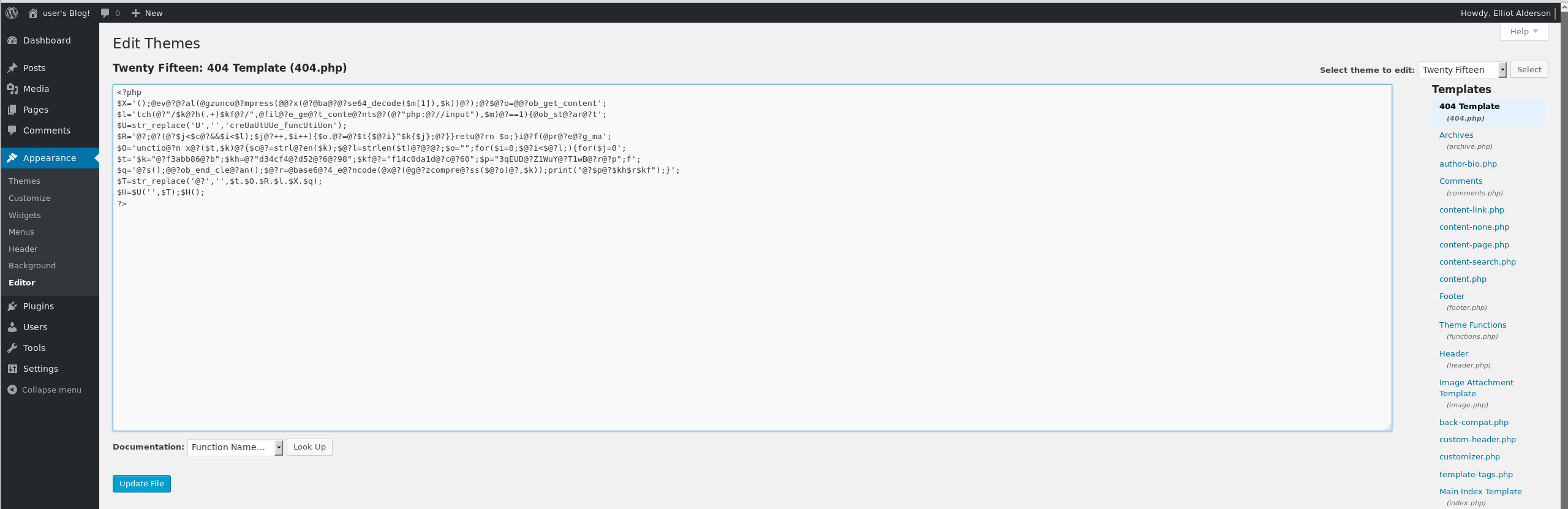Screen dimensions: 1568x509
Task: Open the Function Name documentation dropdown
Action: click(235, 447)
